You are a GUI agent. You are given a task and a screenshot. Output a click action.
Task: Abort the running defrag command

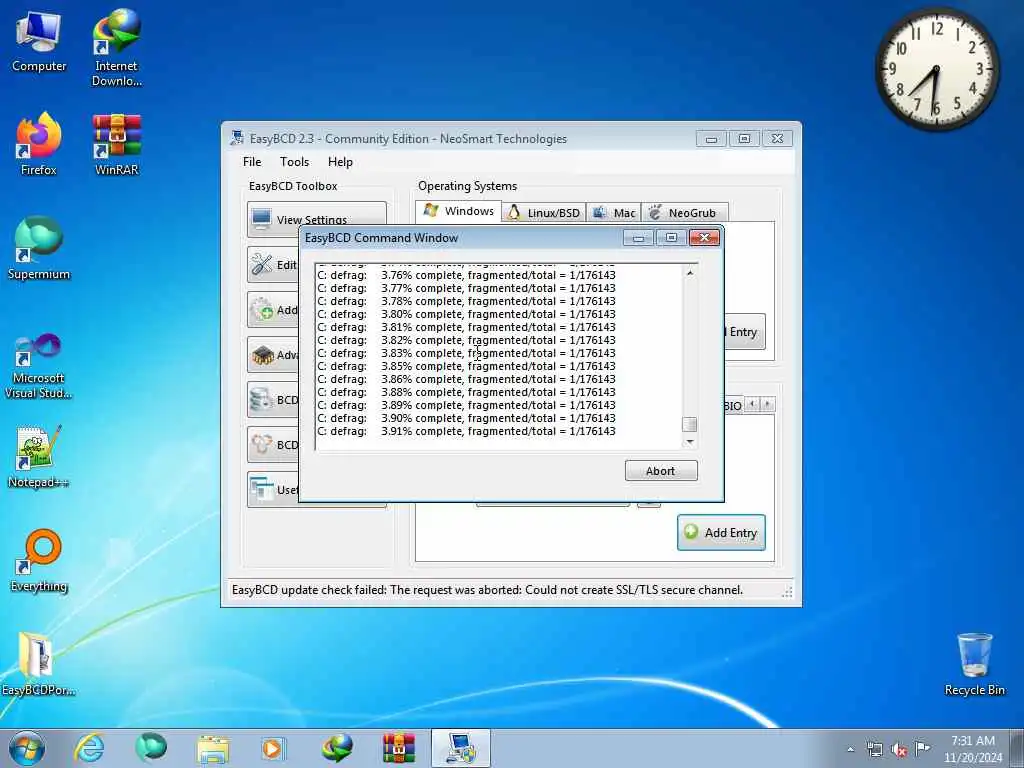pos(661,471)
